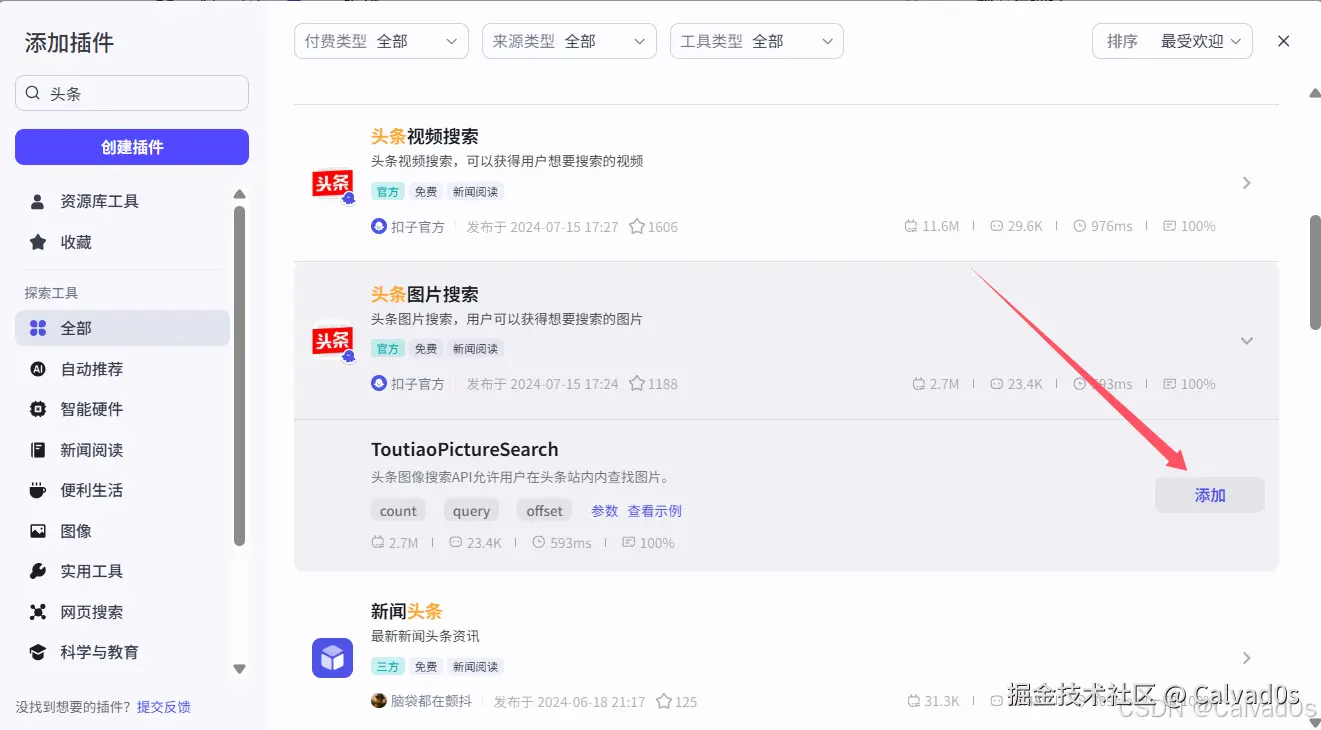Click the 科学与教育 graduation cap icon

38,652
